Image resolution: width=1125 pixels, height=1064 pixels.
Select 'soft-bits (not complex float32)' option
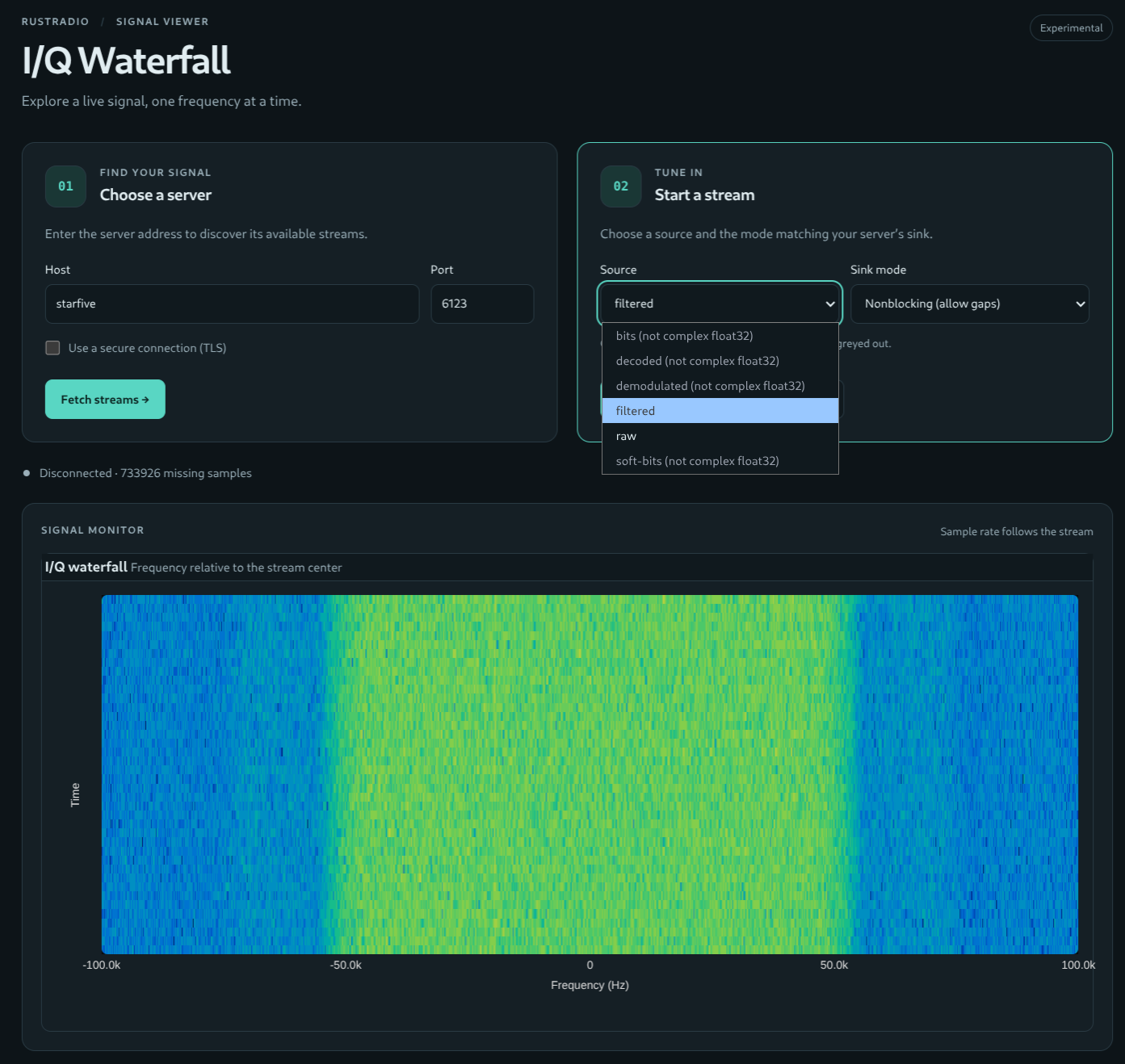tap(720, 461)
